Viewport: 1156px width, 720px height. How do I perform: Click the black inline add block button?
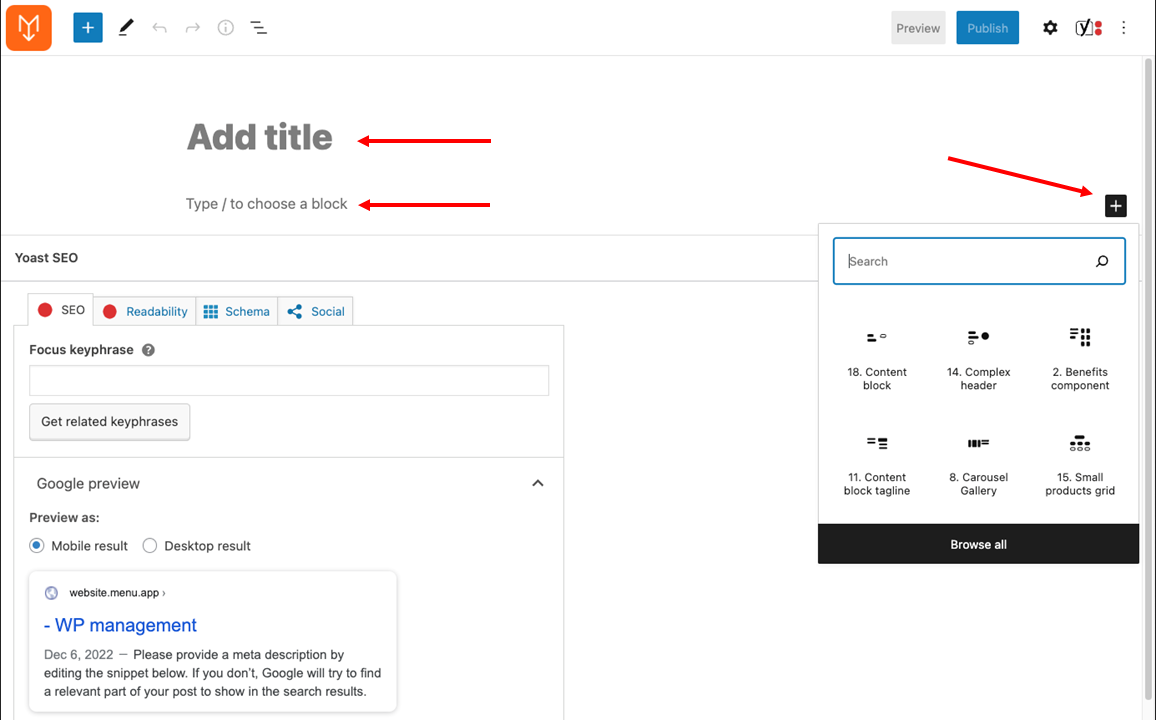(1115, 206)
